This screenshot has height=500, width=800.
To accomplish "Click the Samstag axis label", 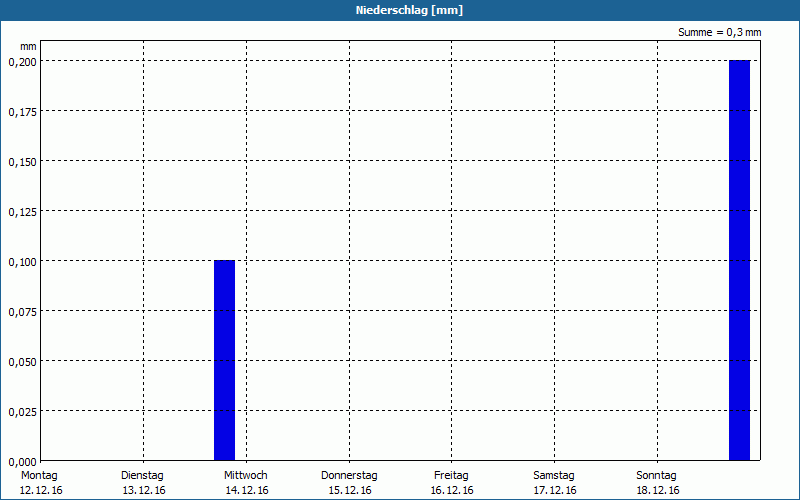I will pos(554,475).
